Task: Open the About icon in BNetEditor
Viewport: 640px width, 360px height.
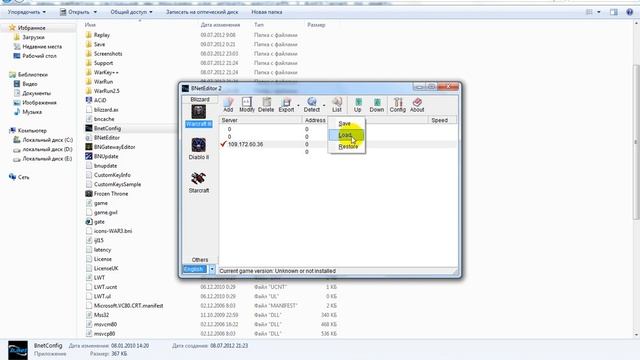Action: coord(417,105)
